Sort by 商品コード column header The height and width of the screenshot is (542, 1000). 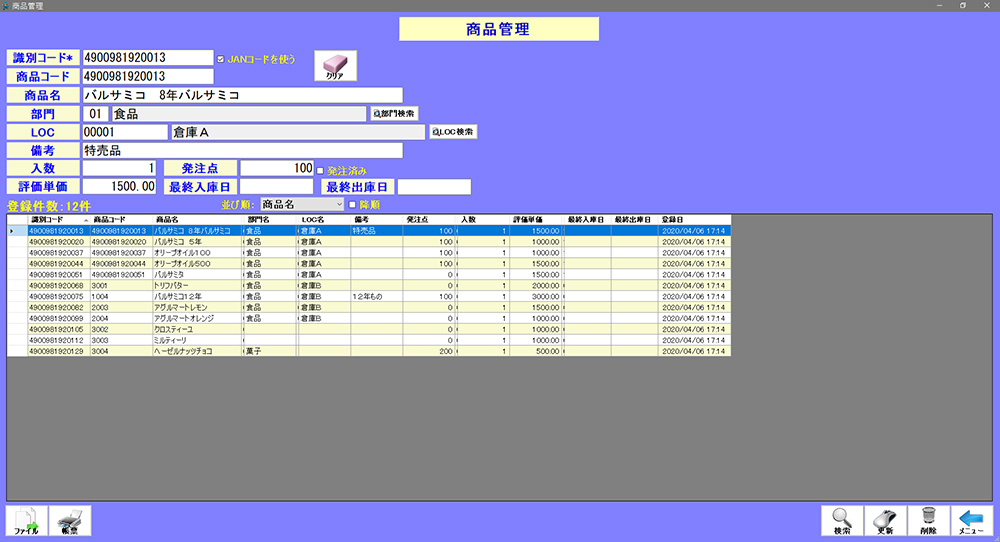click(x=121, y=219)
